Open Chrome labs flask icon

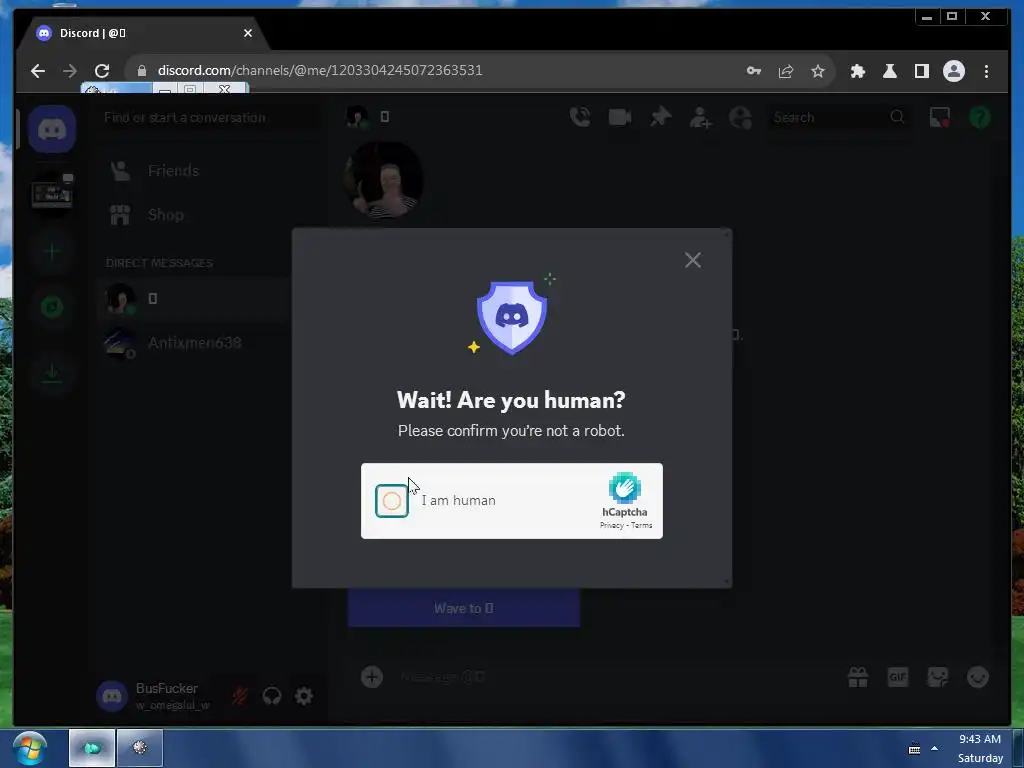tap(889, 71)
